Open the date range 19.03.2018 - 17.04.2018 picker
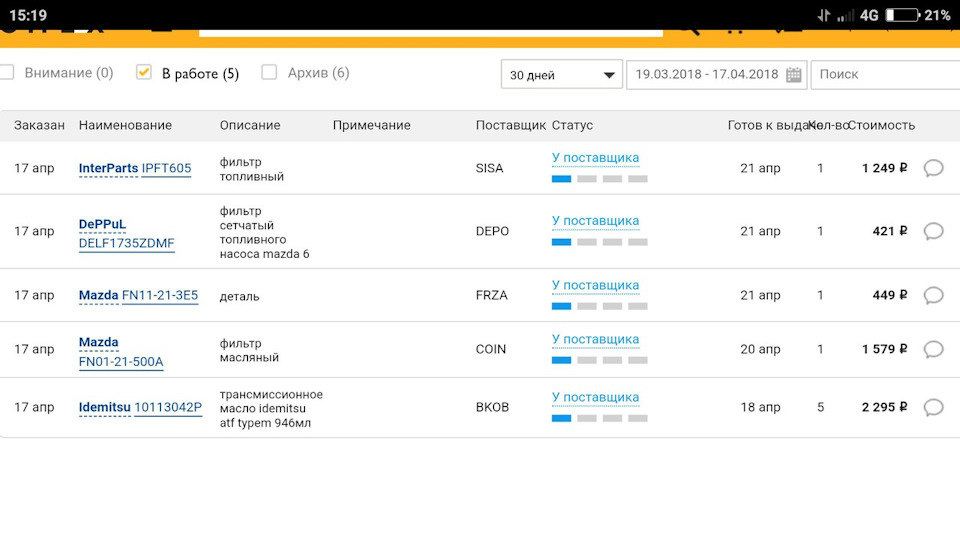 (x=706, y=75)
